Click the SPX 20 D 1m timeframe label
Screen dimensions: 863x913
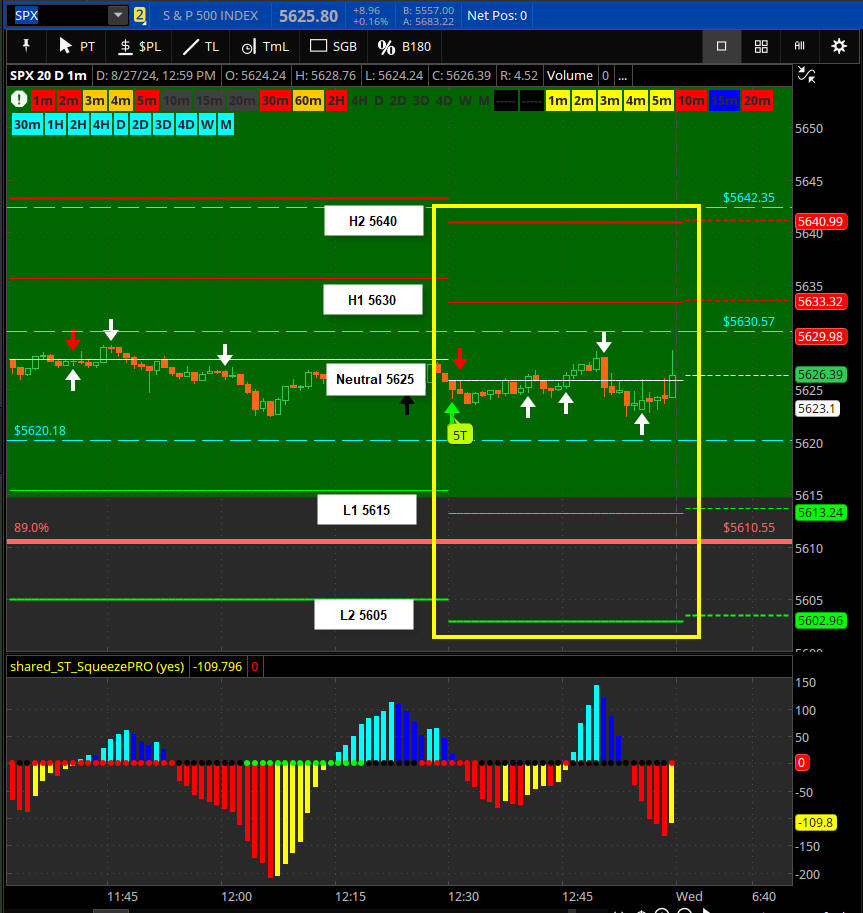[x=48, y=76]
